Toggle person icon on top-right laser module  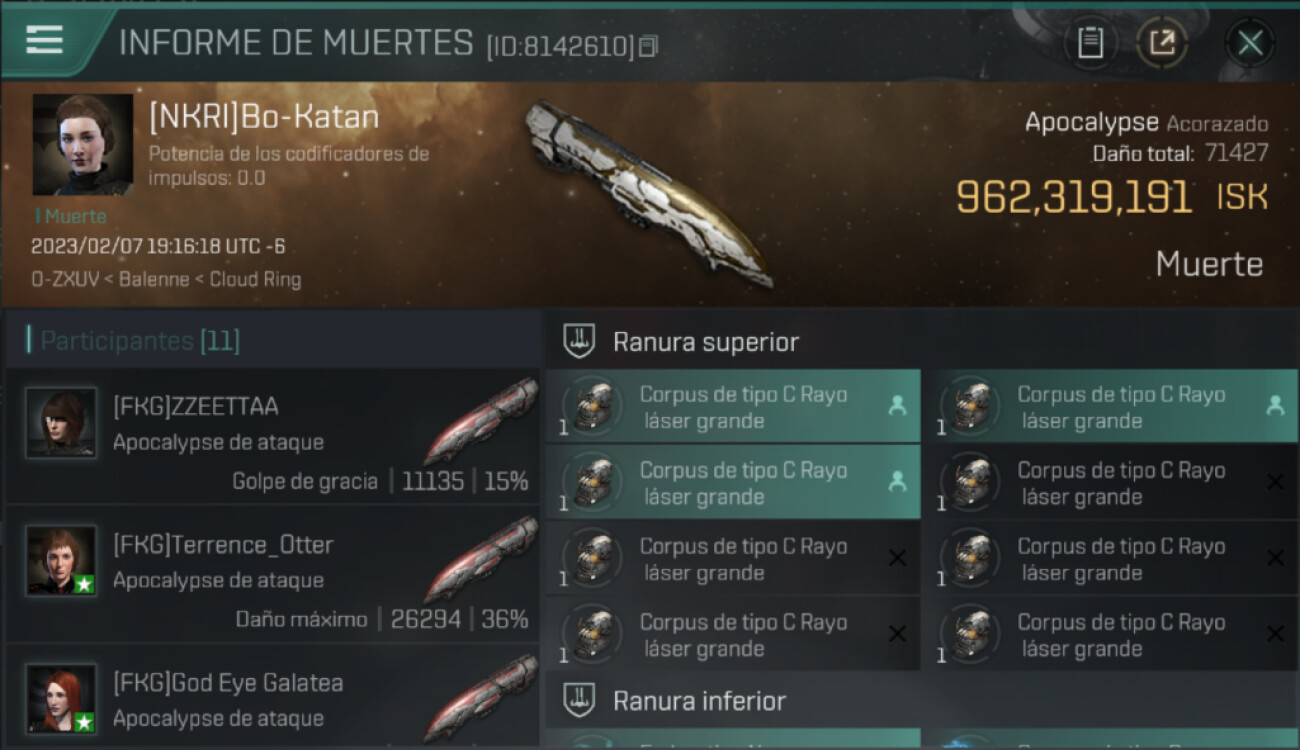[1274, 406]
